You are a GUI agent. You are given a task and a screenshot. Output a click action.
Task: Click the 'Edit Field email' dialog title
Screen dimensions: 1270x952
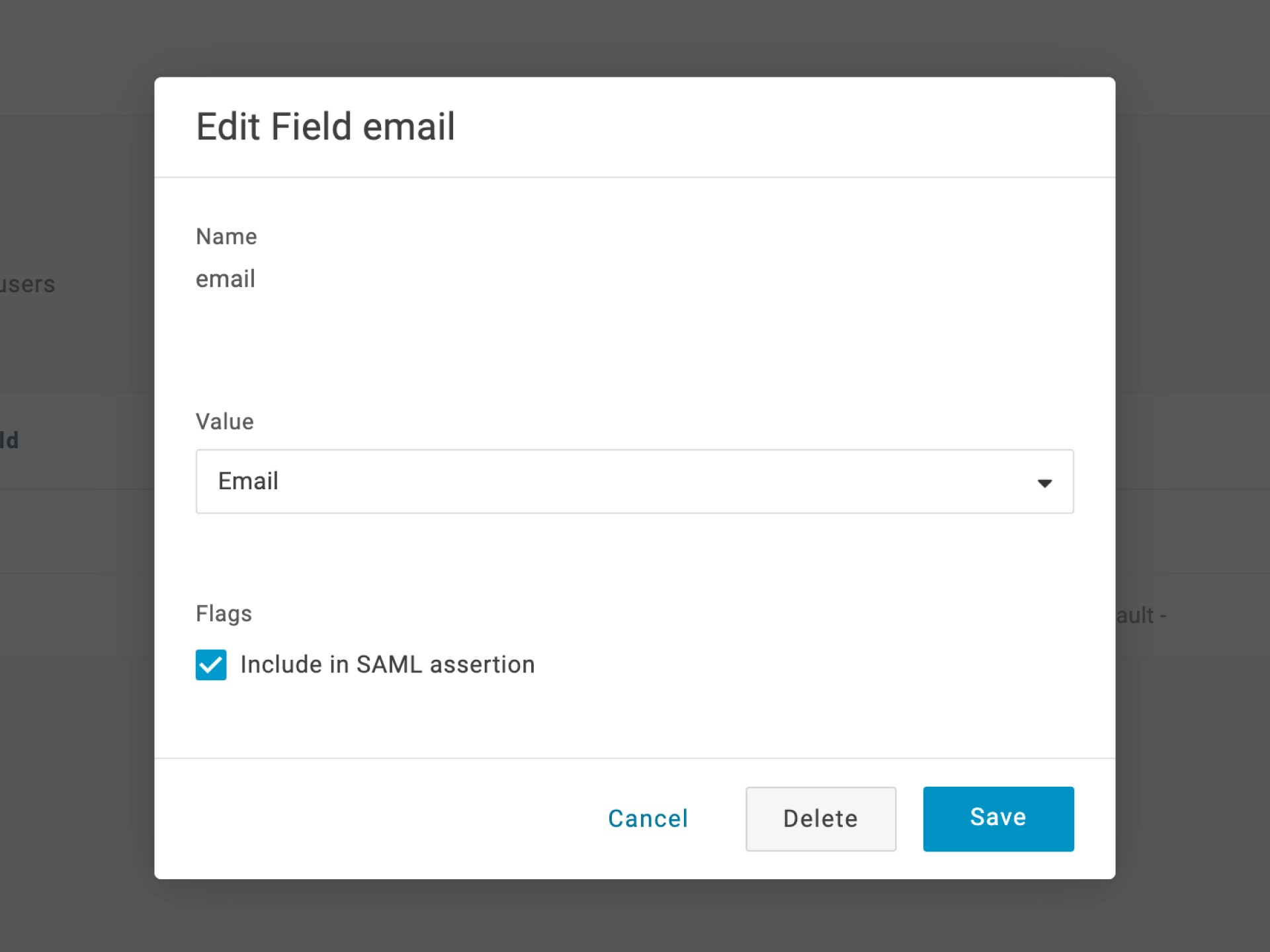coord(325,127)
